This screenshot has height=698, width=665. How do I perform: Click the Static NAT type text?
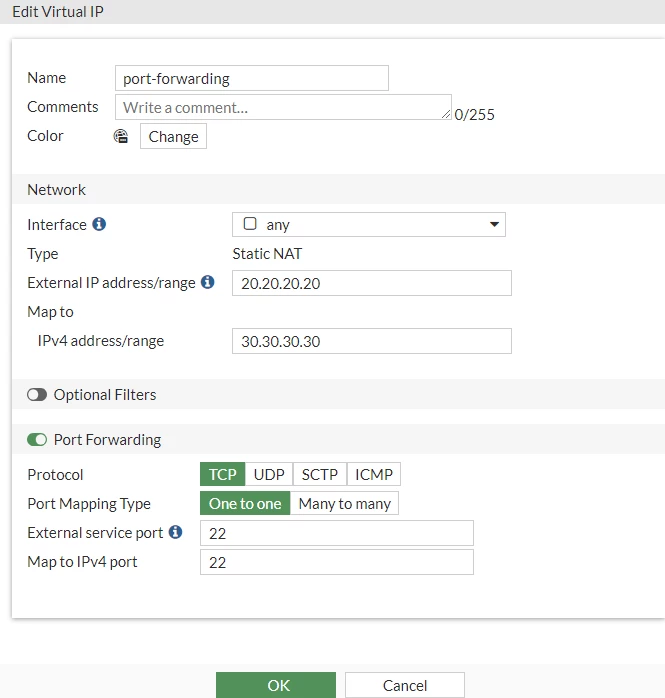pos(267,254)
